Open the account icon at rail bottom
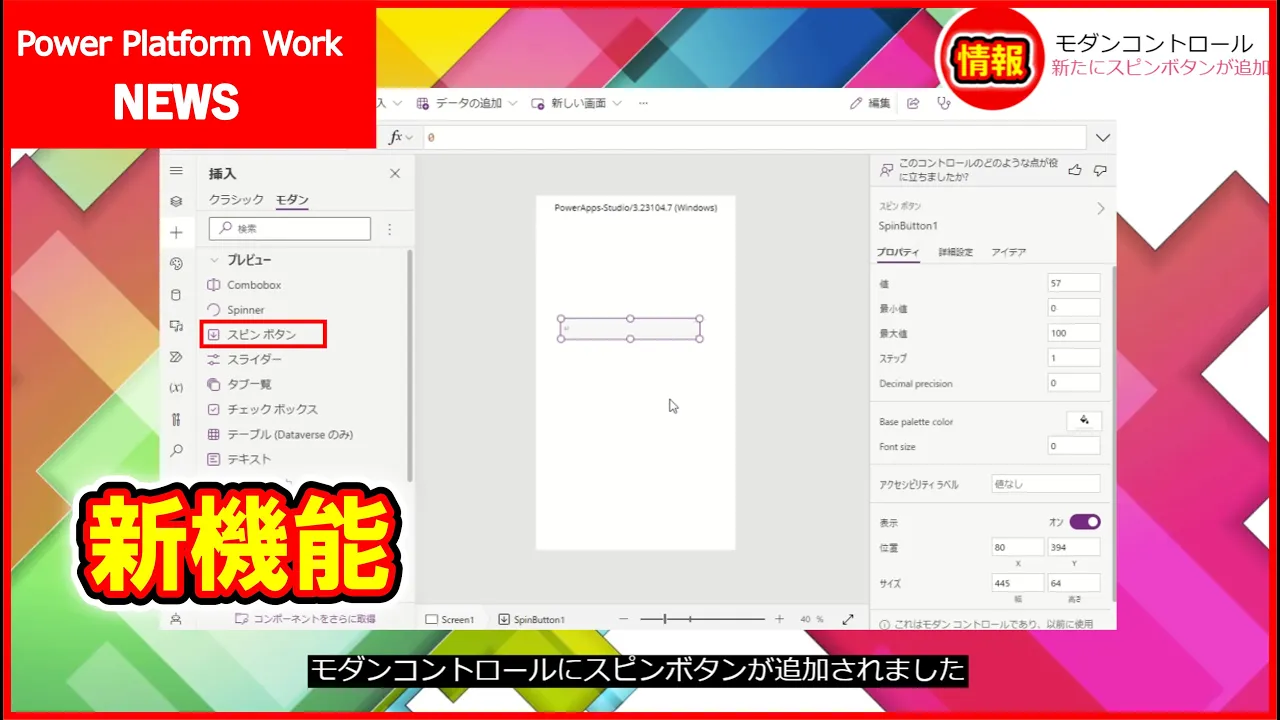This screenshot has height=720, width=1280. tap(176, 619)
